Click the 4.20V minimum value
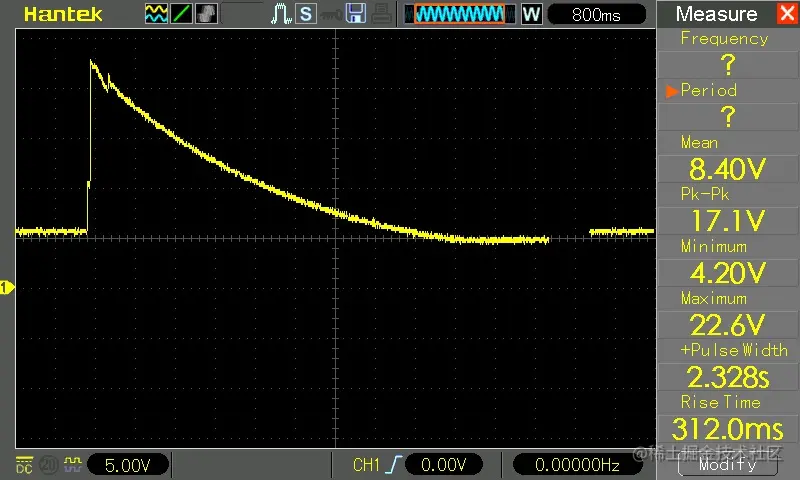 [728, 273]
